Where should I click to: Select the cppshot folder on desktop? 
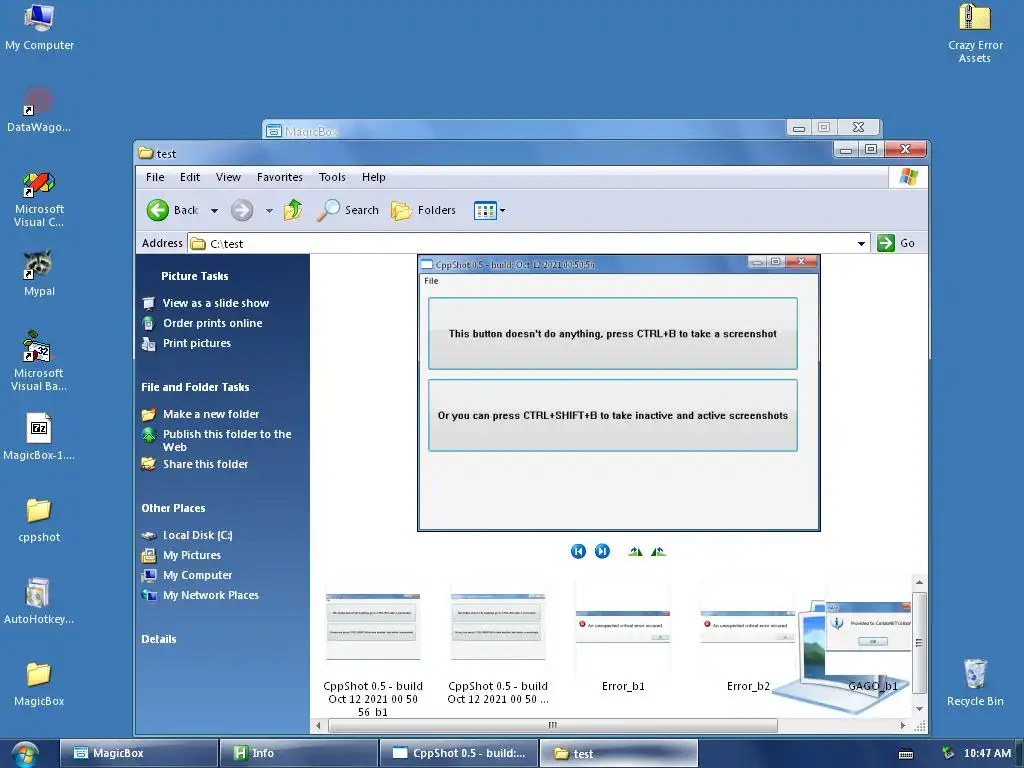point(39,520)
